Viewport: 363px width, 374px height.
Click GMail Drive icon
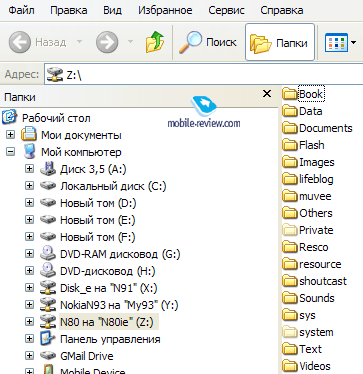pos(48,356)
